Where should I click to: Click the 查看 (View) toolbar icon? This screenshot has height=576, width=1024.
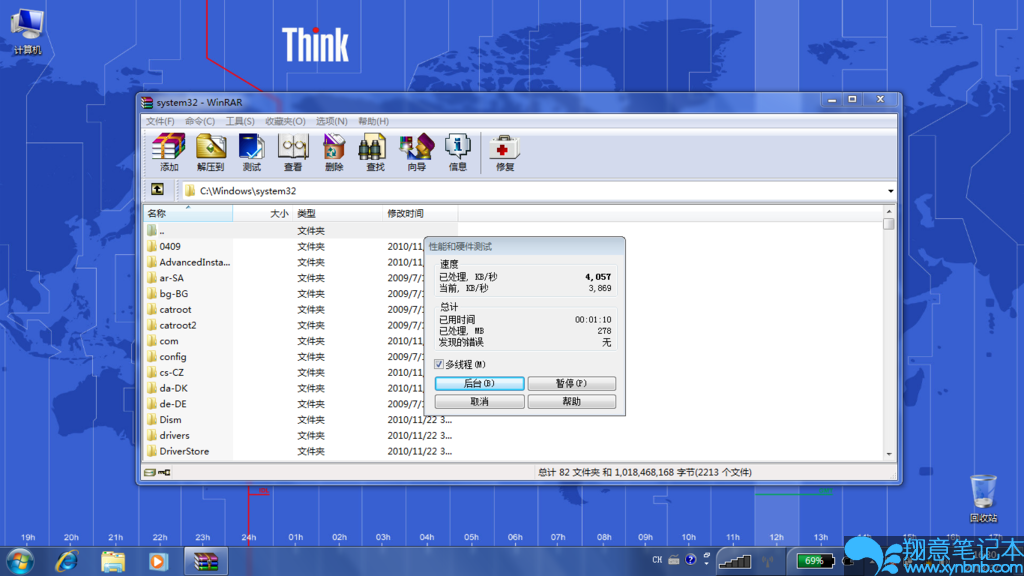(x=293, y=152)
